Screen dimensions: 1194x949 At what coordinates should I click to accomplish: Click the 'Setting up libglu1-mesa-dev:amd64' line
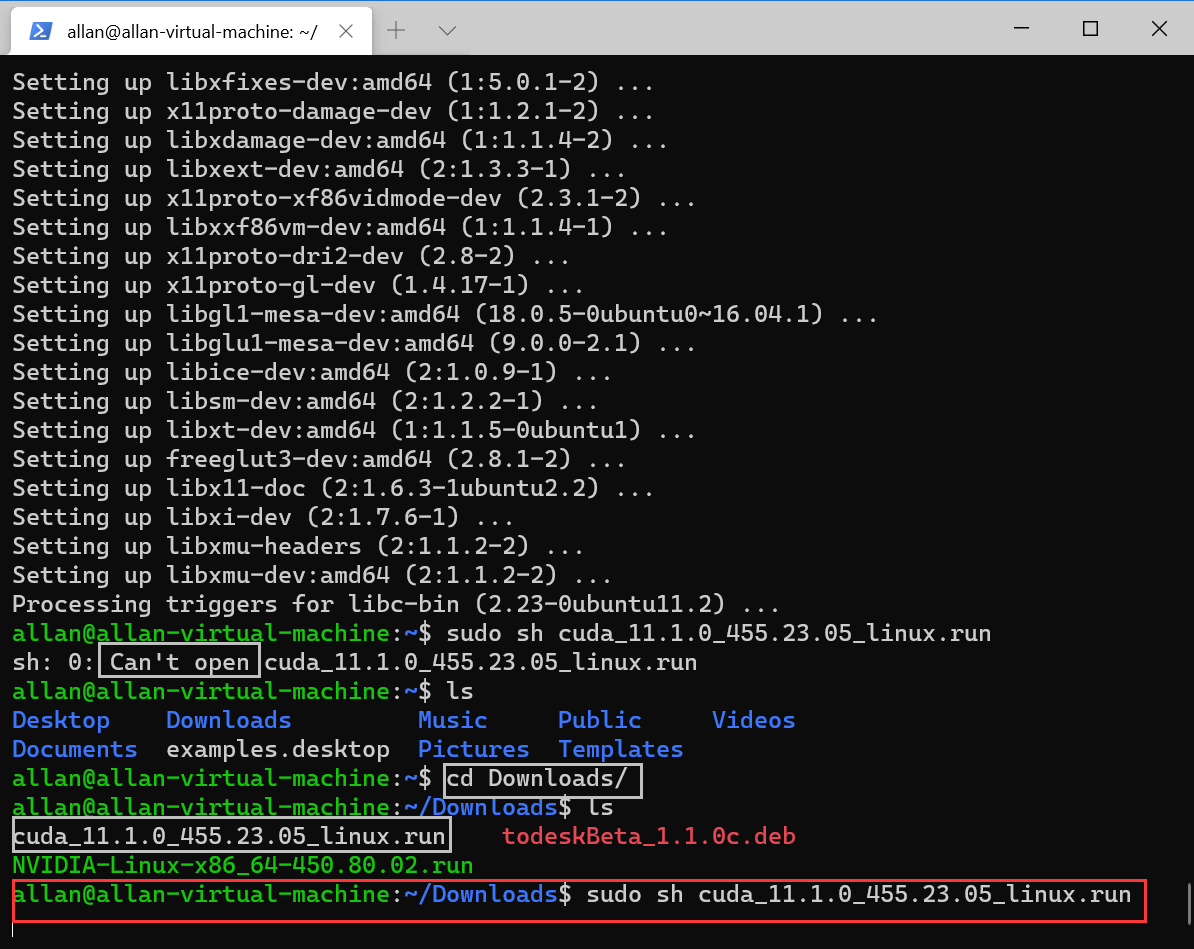tap(354, 343)
